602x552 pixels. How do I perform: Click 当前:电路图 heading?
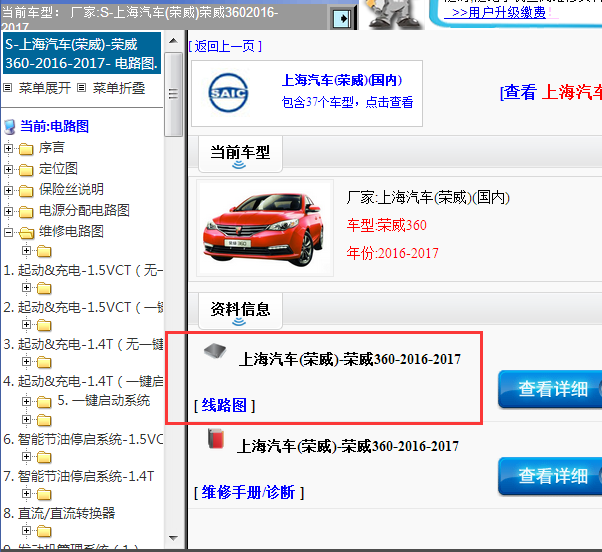[x=55, y=126]
